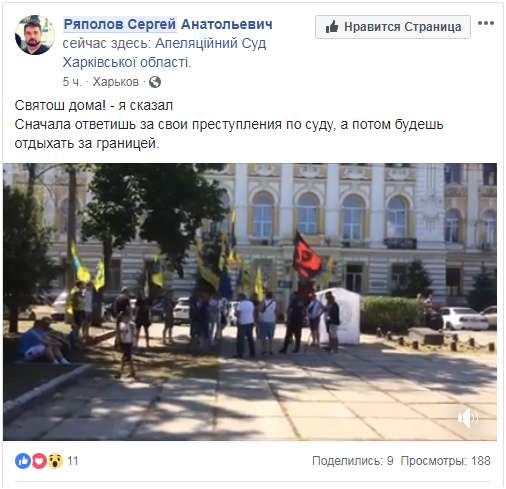Click the Нравится Страница button label
Viewport: 506px width, 489px height.
(403, 27)
